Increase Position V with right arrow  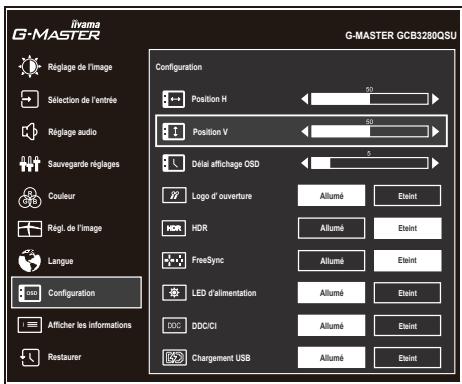tap(435, 131)
